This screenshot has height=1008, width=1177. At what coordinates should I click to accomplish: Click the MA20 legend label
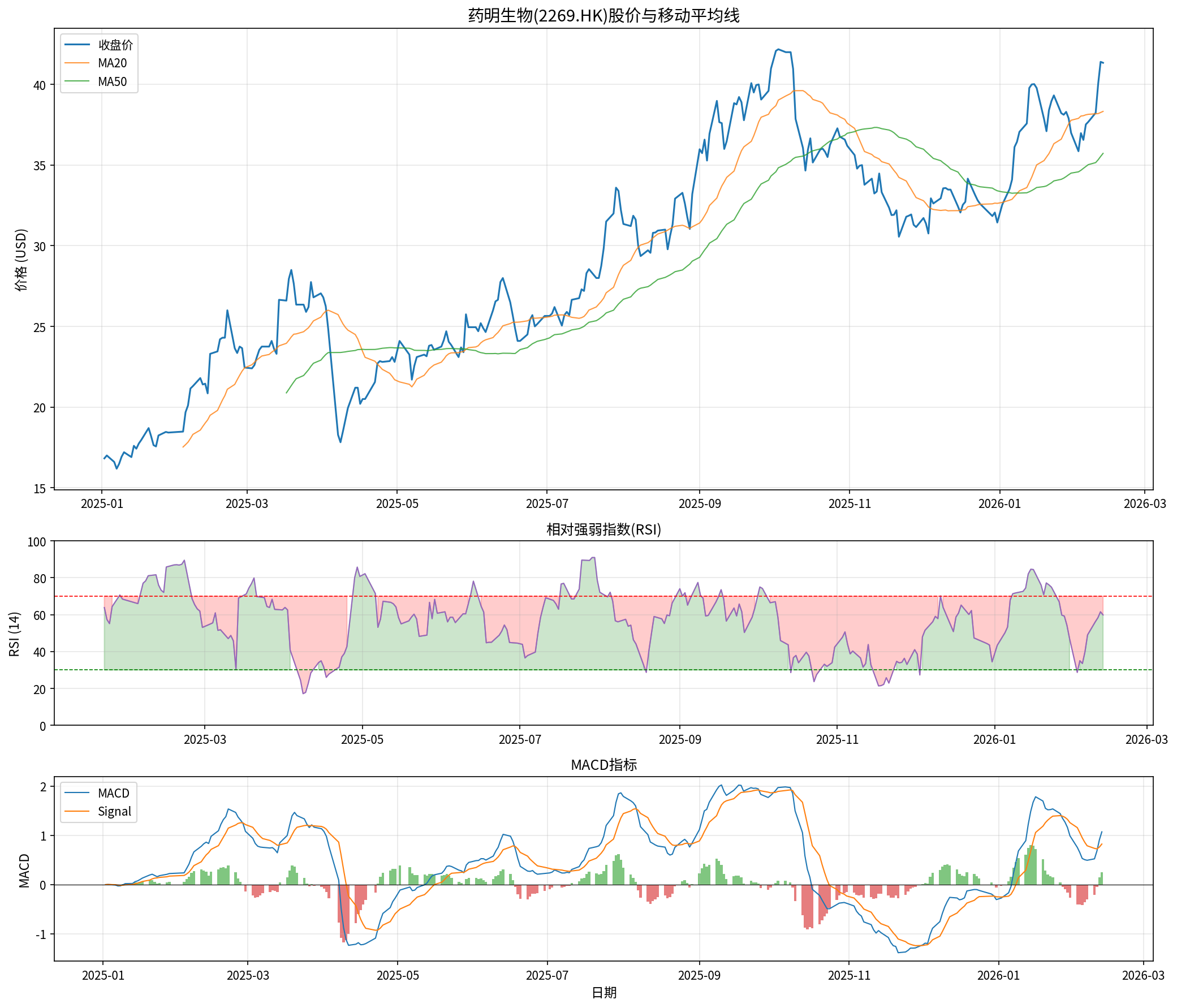112,63
